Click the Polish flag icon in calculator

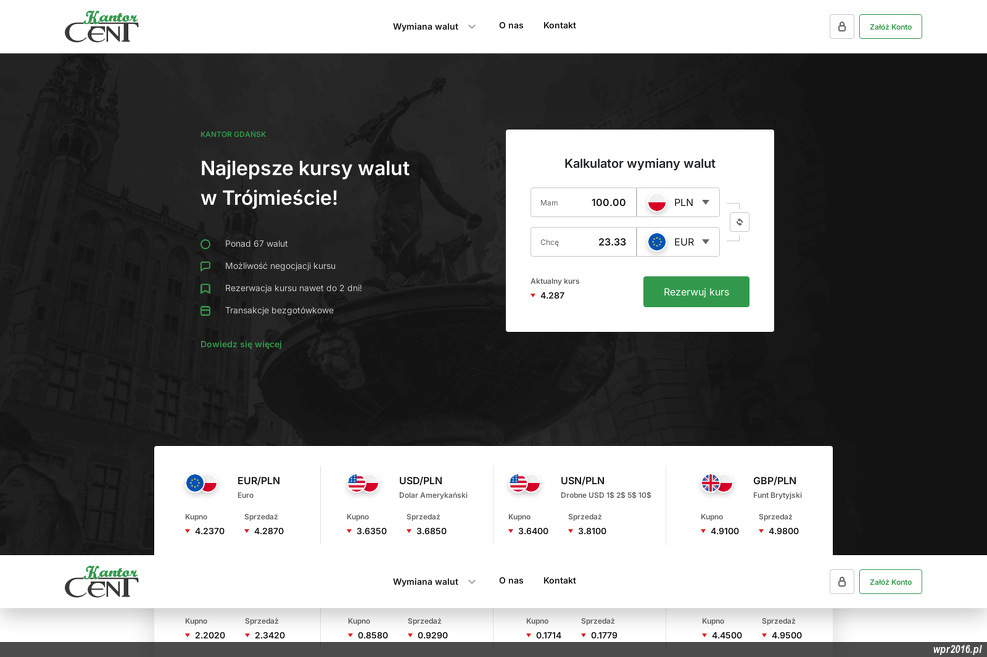[x=657, y=203]
